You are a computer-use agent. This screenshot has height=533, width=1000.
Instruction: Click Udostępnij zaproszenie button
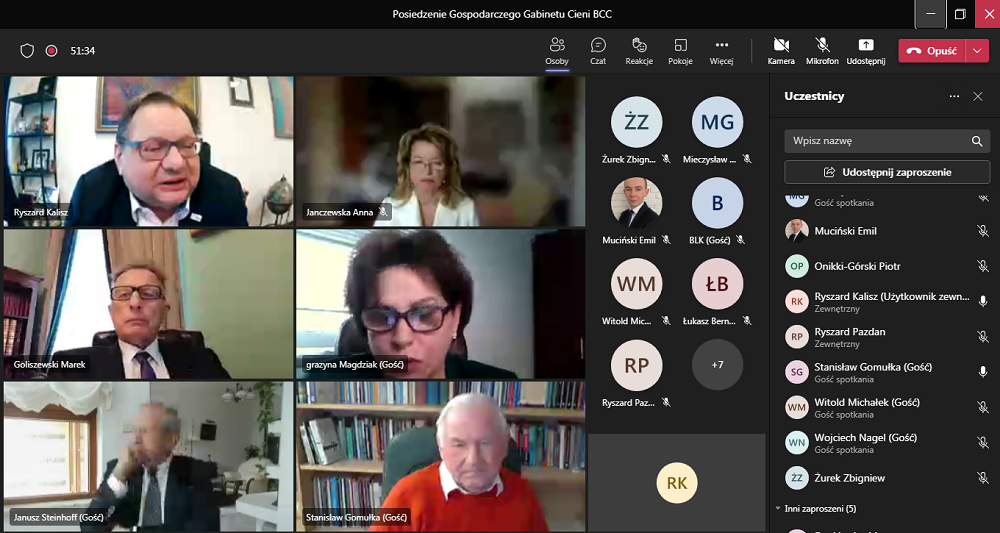887,172
